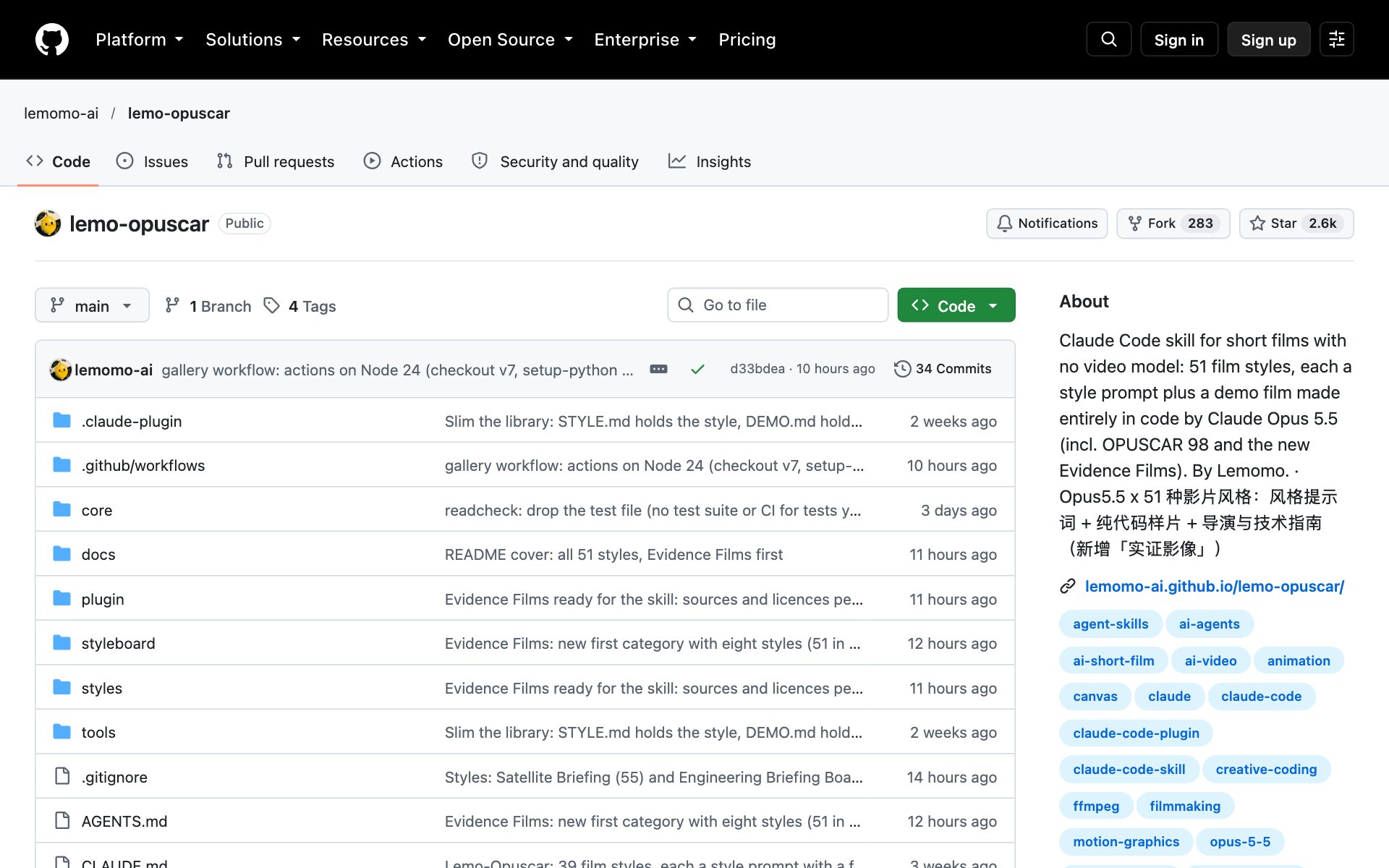The height and width of the screenshot is (868, 1389).
Task: Open the .claude-plugin folder icon
Action: (x=62, y=420)
